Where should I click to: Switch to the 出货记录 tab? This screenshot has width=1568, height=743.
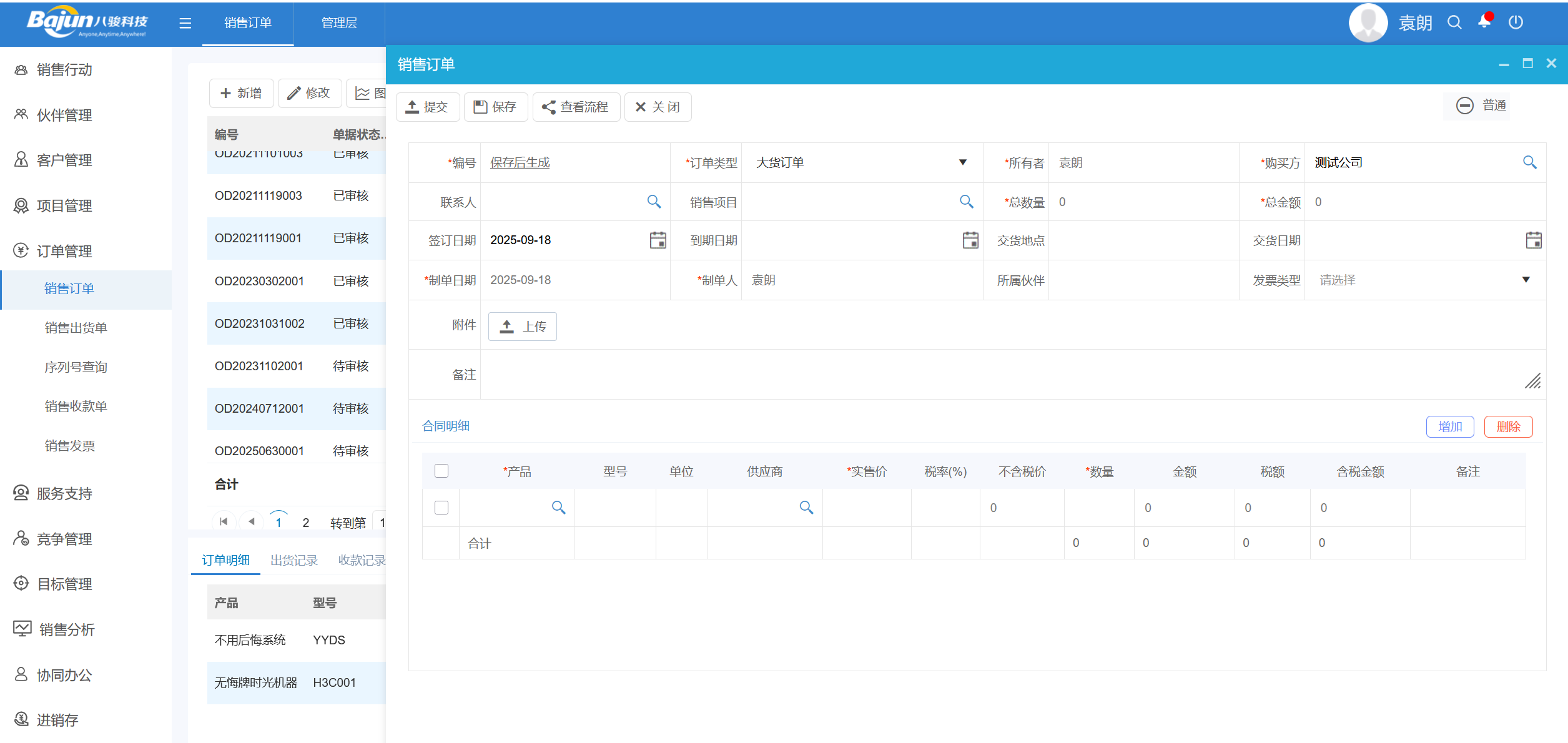click(294, 560)
